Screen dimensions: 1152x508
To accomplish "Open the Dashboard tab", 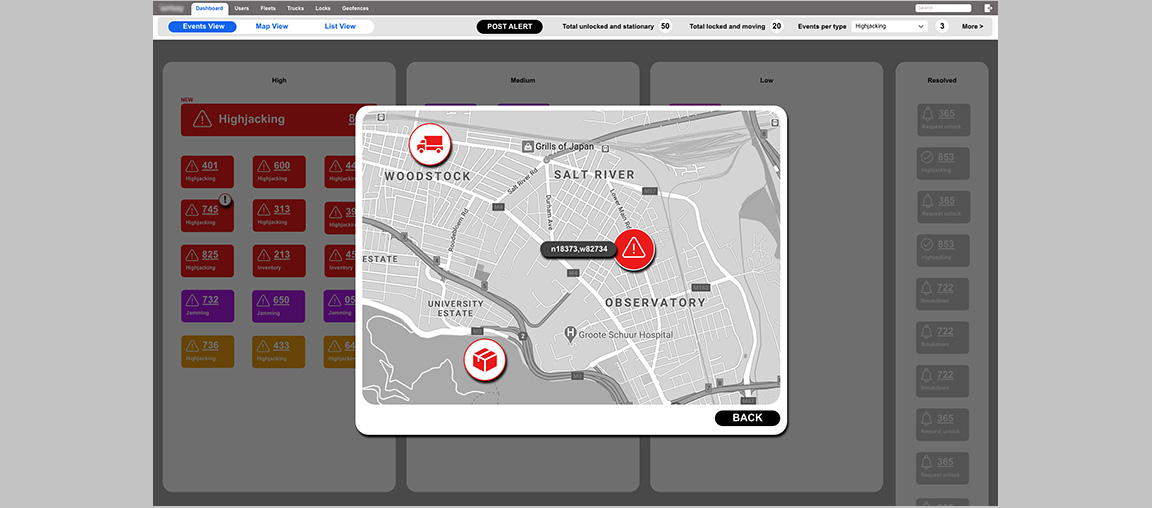I will click(210, 8).
